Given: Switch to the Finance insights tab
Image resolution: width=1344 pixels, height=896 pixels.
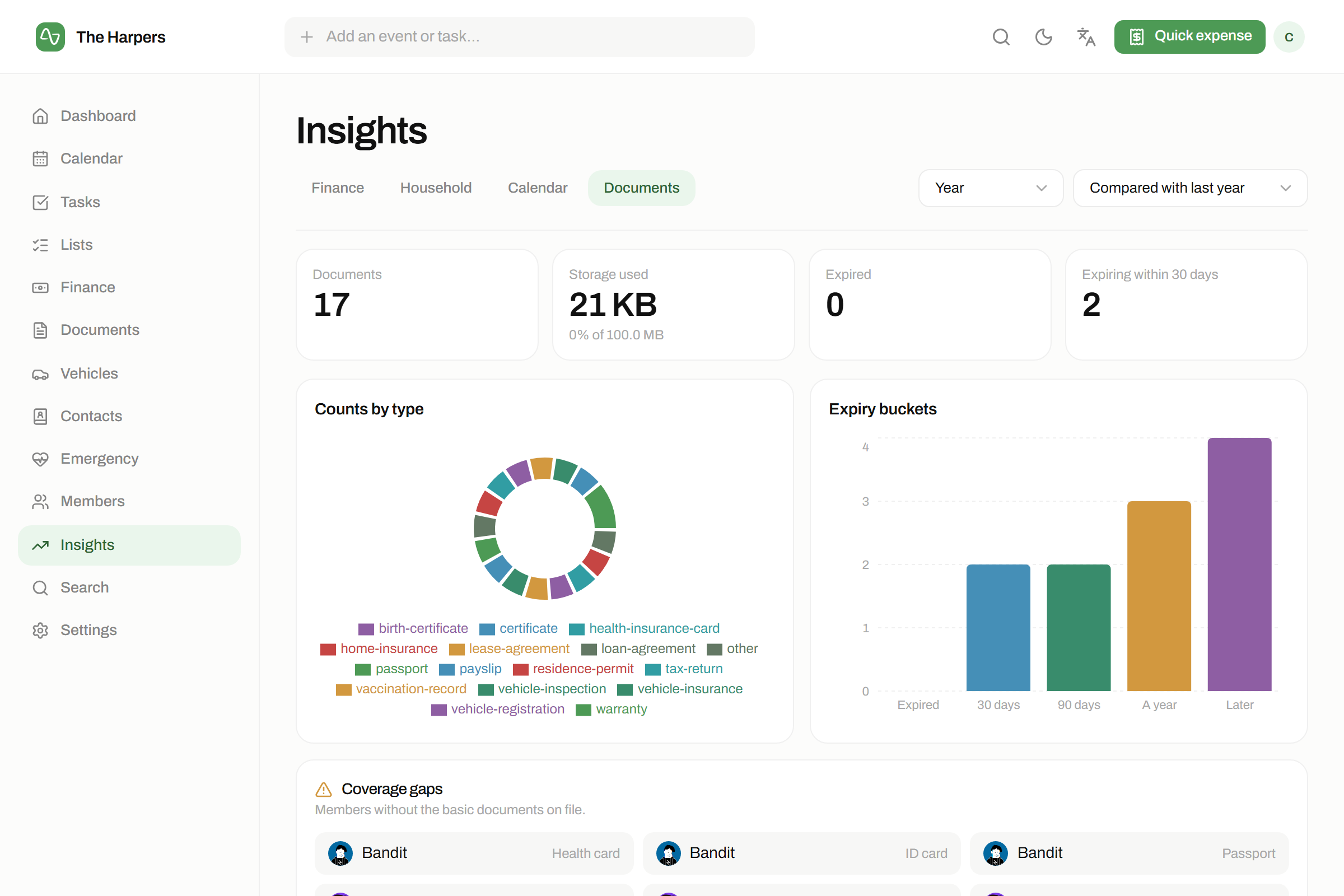Looking at the screenshot, I should click(x=337, y=188).
